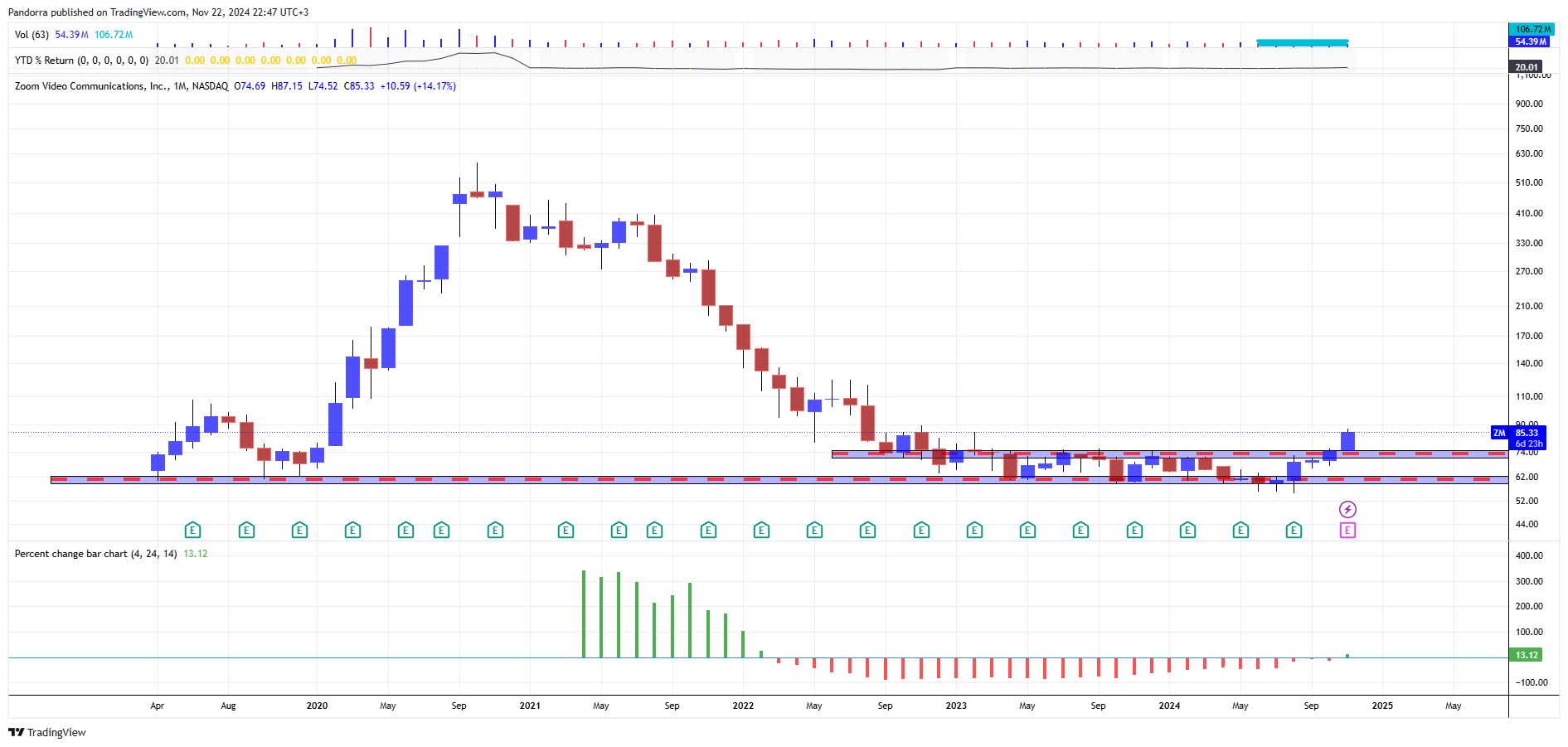Click the June 2021 earnings E marker
Viewport: 1568px width, 747px height.
click(619, 530)
